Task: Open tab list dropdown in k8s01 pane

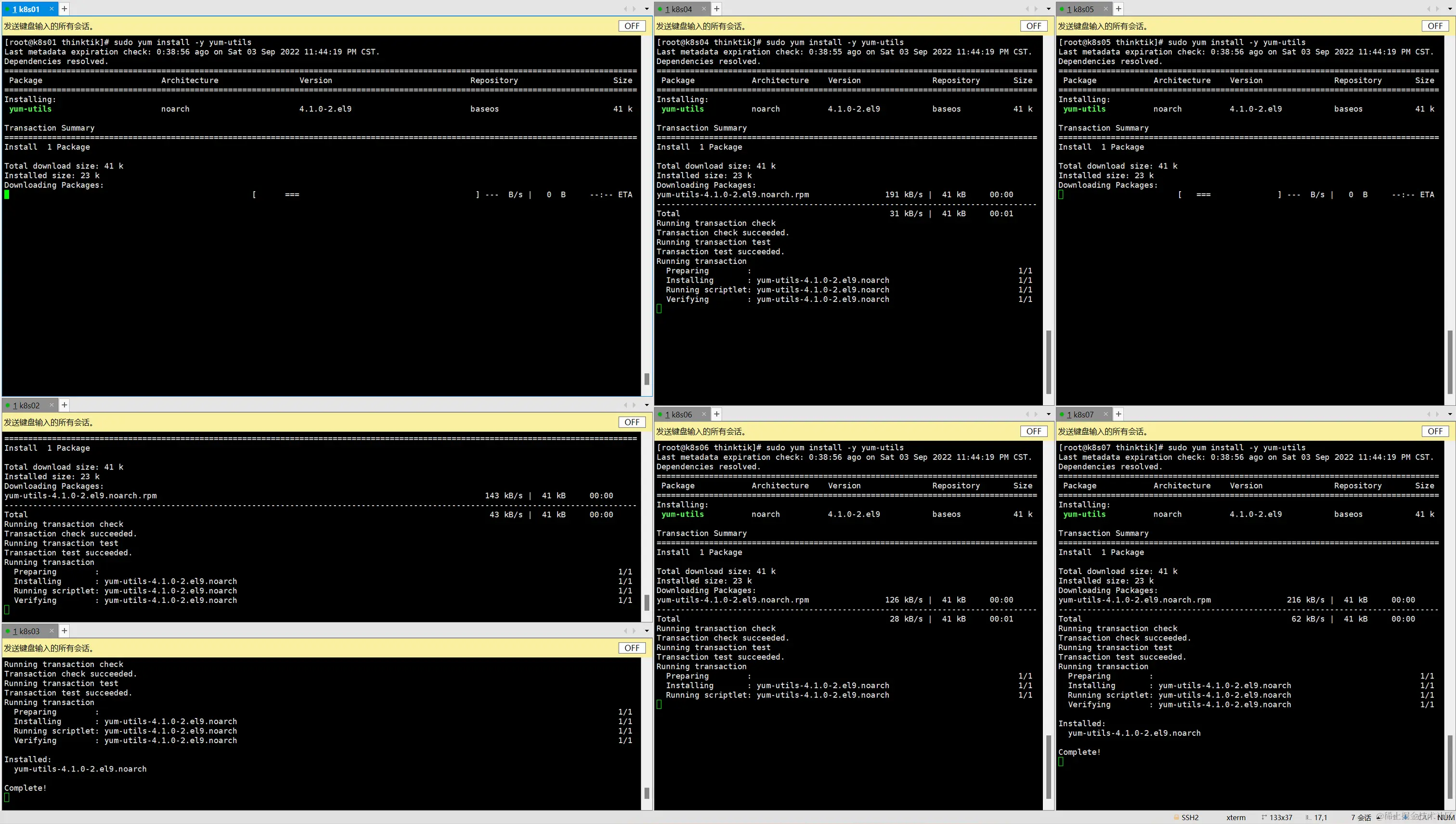Action: (647, 9)
